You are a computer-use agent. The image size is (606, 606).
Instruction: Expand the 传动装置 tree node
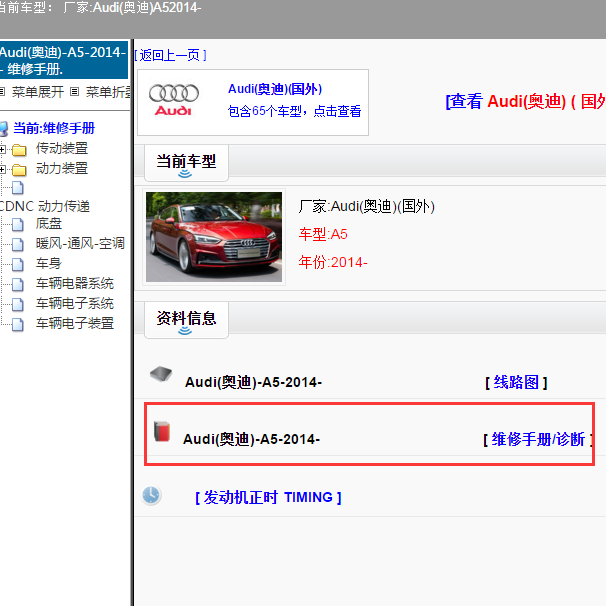tap(2, 149)
